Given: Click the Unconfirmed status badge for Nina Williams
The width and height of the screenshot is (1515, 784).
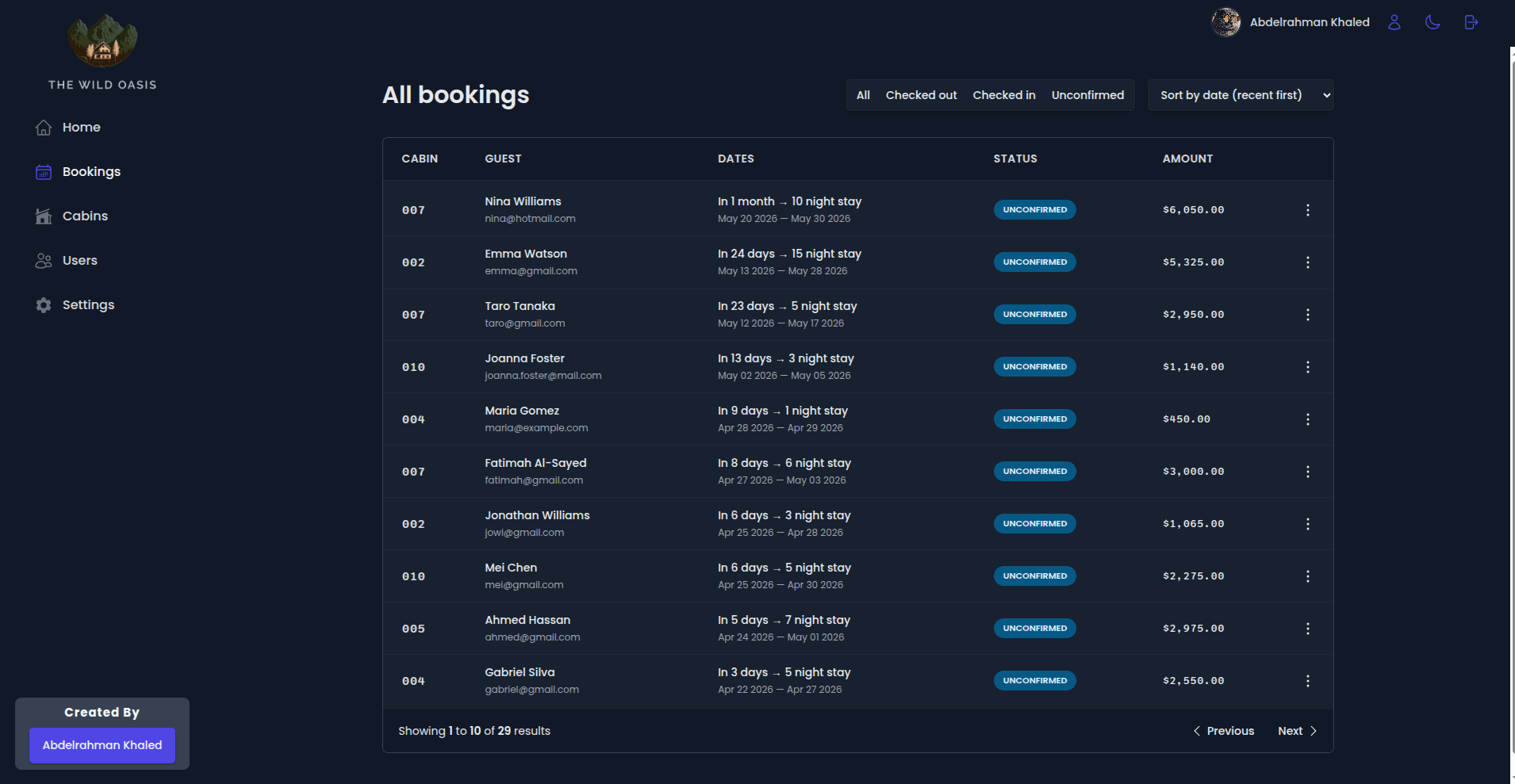Looking at the screenshot, I should coord(1035,210).
